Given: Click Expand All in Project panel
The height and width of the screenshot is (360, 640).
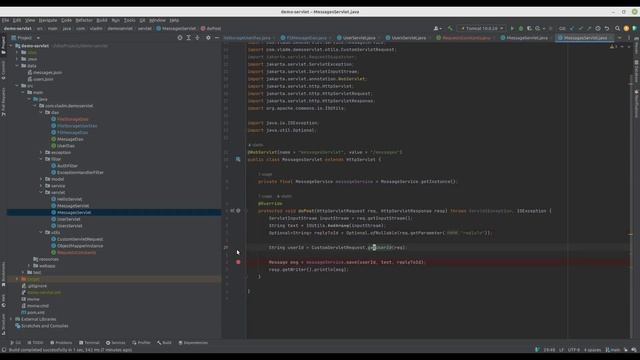Looking at the screenshot, I should [x=189, y=38].
